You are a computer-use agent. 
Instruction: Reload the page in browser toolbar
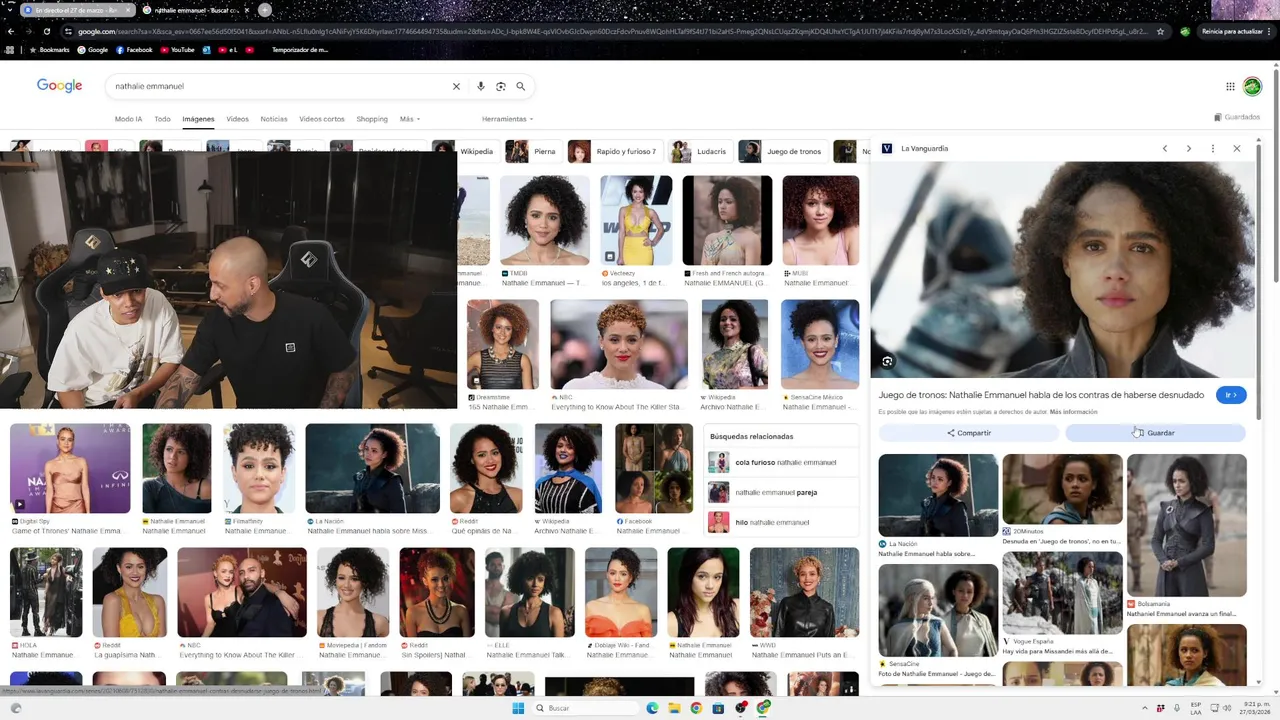(x=46, y=31)
